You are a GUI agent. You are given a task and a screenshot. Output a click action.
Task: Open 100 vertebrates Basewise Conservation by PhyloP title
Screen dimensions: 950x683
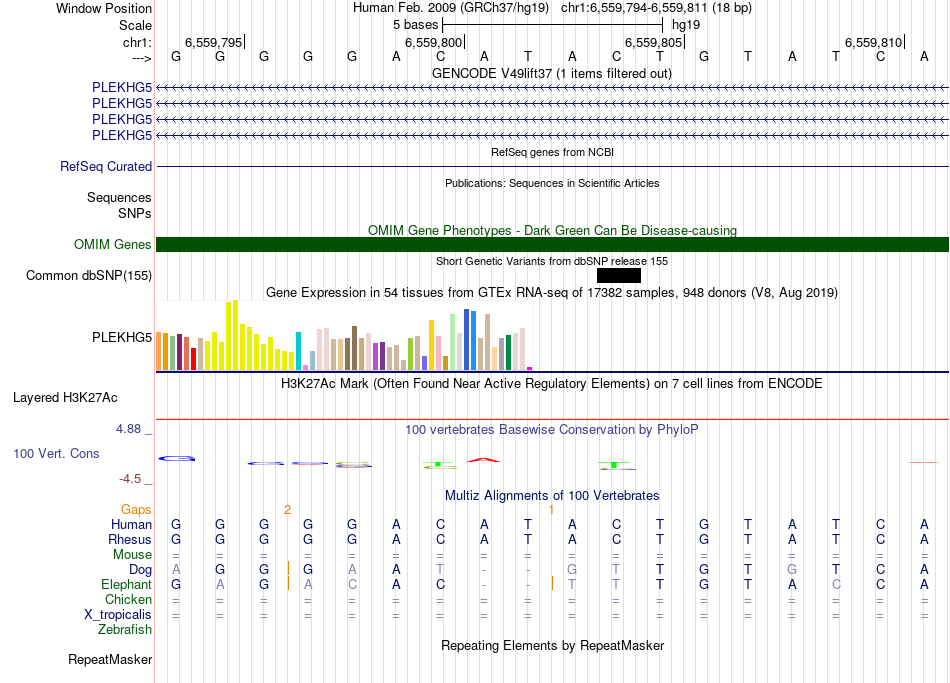click(x=552, y=430)
